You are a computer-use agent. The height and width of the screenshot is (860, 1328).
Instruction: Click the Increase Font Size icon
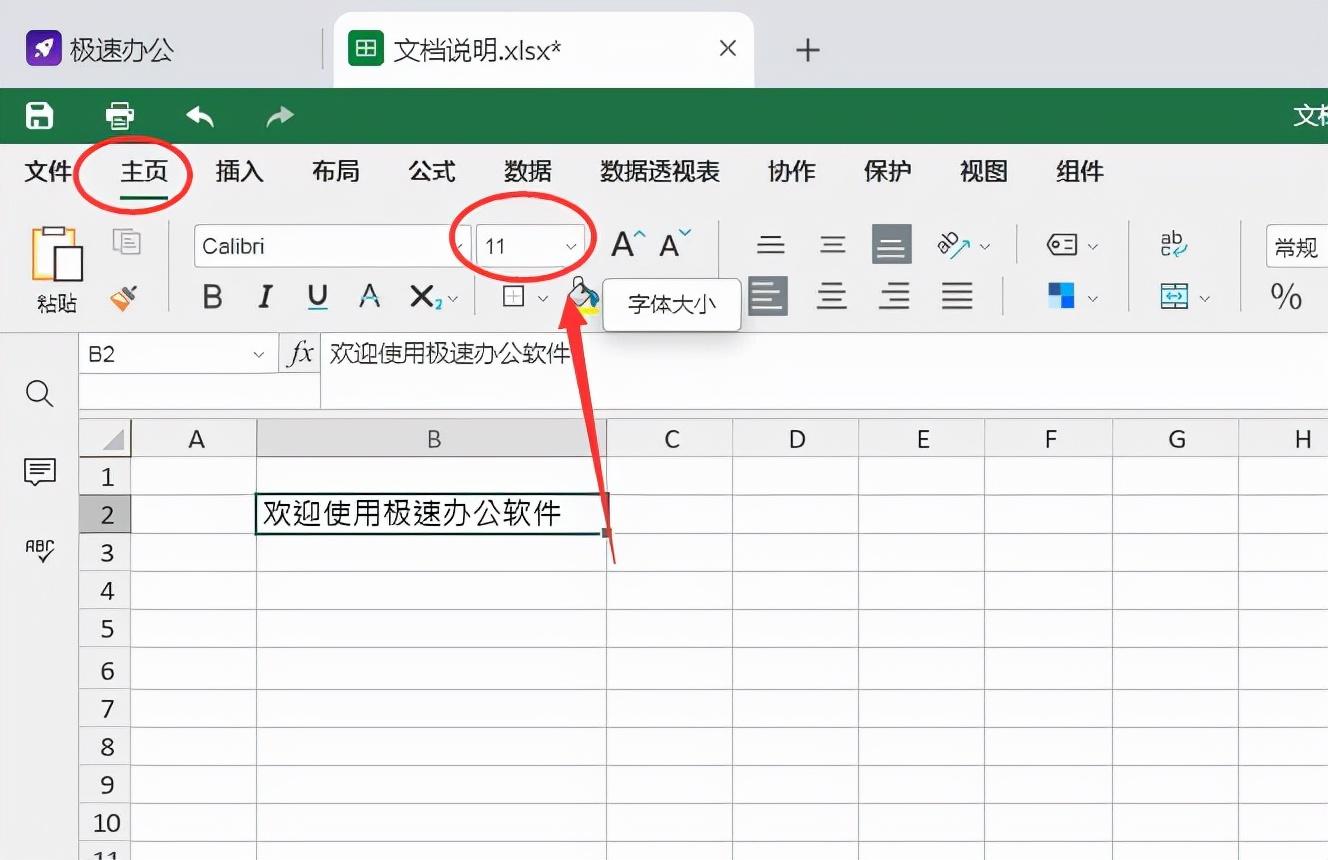[x=628, y=245]
